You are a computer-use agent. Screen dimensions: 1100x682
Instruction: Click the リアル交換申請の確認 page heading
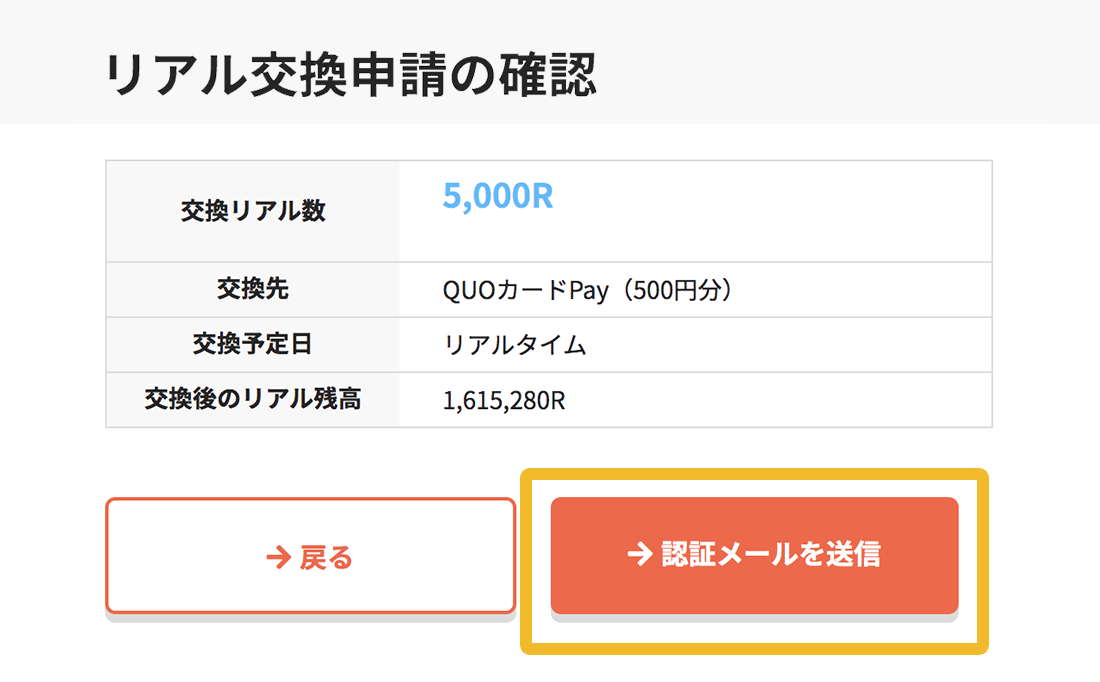coord(351,74)
